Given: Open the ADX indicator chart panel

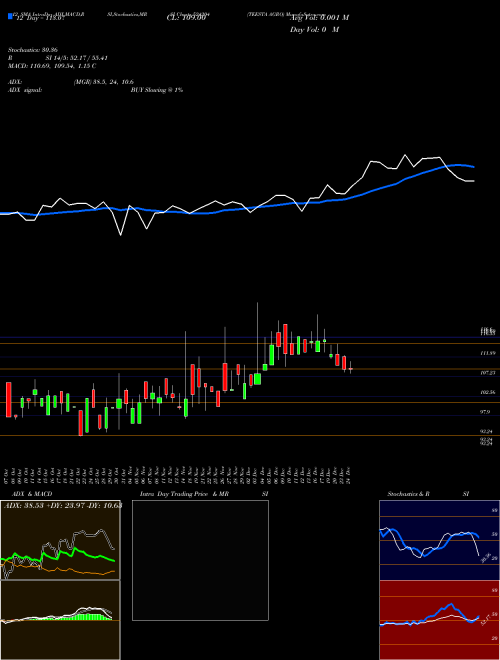Looking at the screenshot, I should point(60,540).
